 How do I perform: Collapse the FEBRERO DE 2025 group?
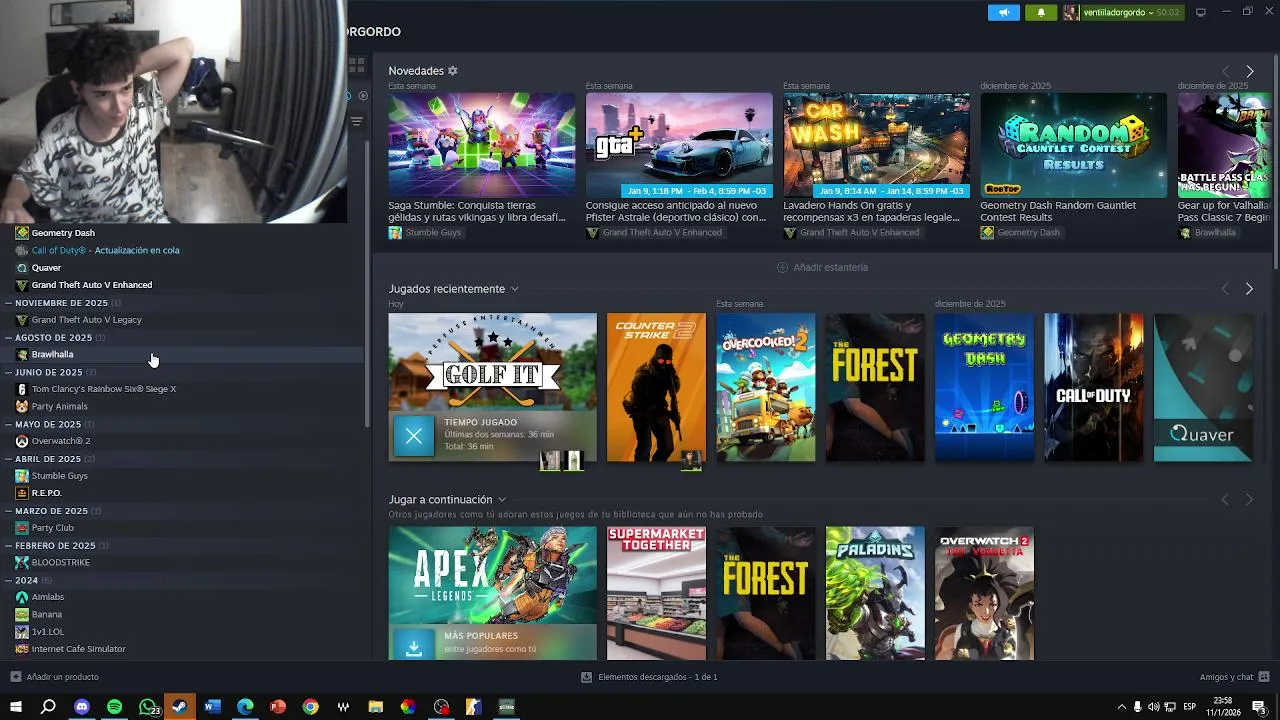8,546
